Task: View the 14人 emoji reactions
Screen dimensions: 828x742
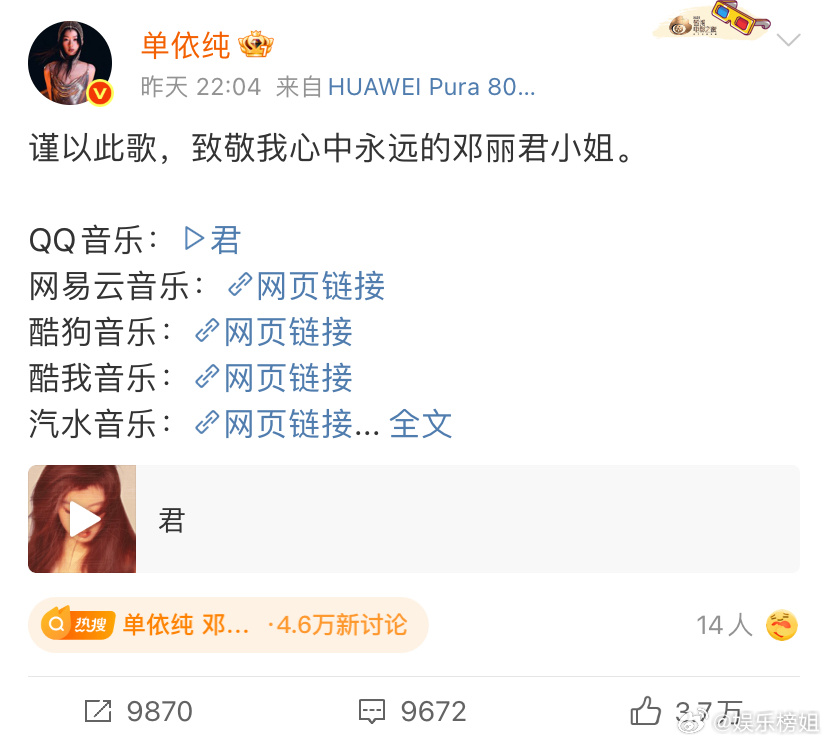Action: click(747, 625)
